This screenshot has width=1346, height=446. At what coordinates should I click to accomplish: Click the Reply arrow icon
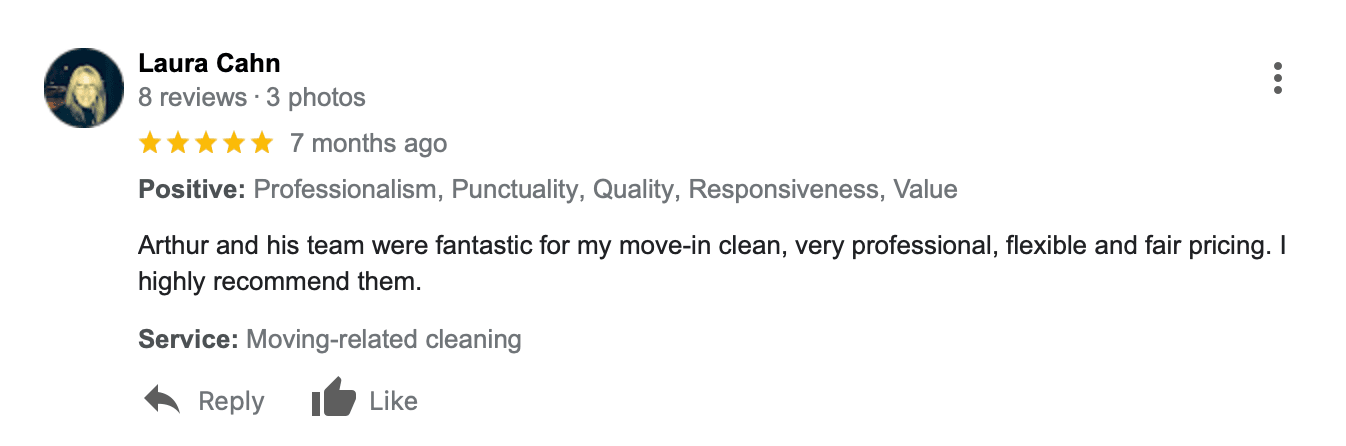[162, 401]
